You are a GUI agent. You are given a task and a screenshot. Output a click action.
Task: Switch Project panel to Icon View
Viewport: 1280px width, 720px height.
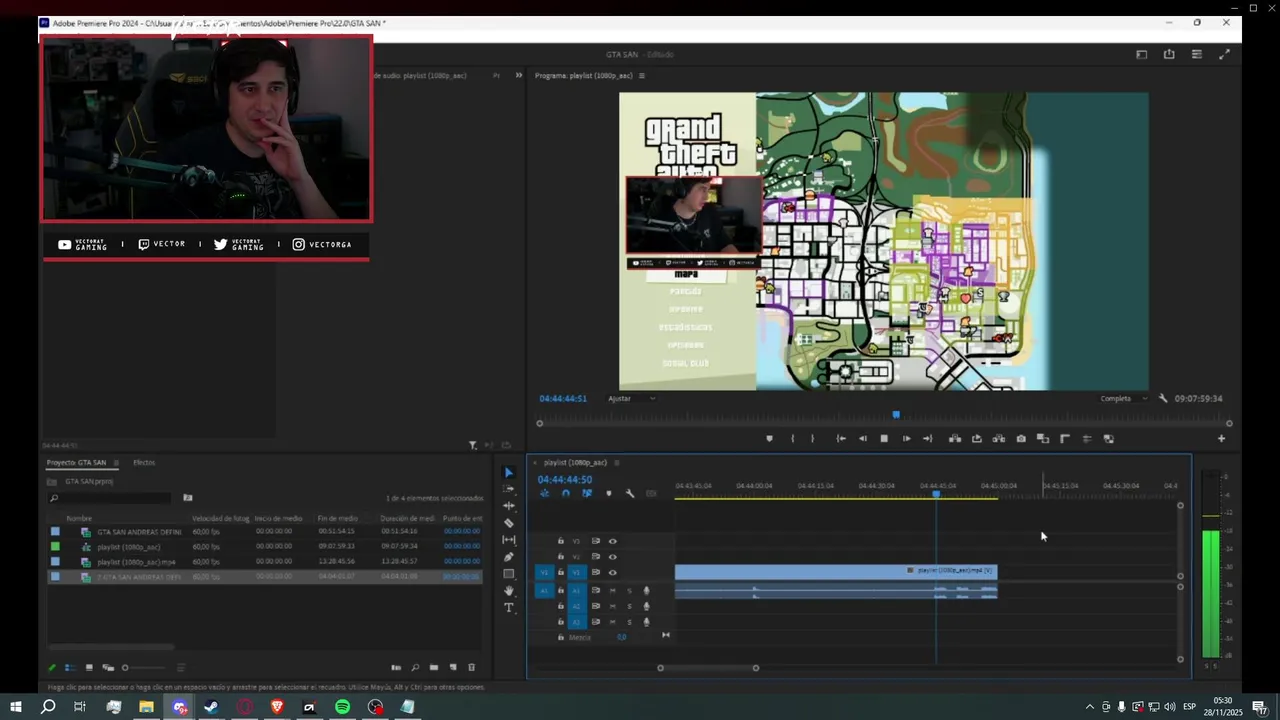click(89, 667)
